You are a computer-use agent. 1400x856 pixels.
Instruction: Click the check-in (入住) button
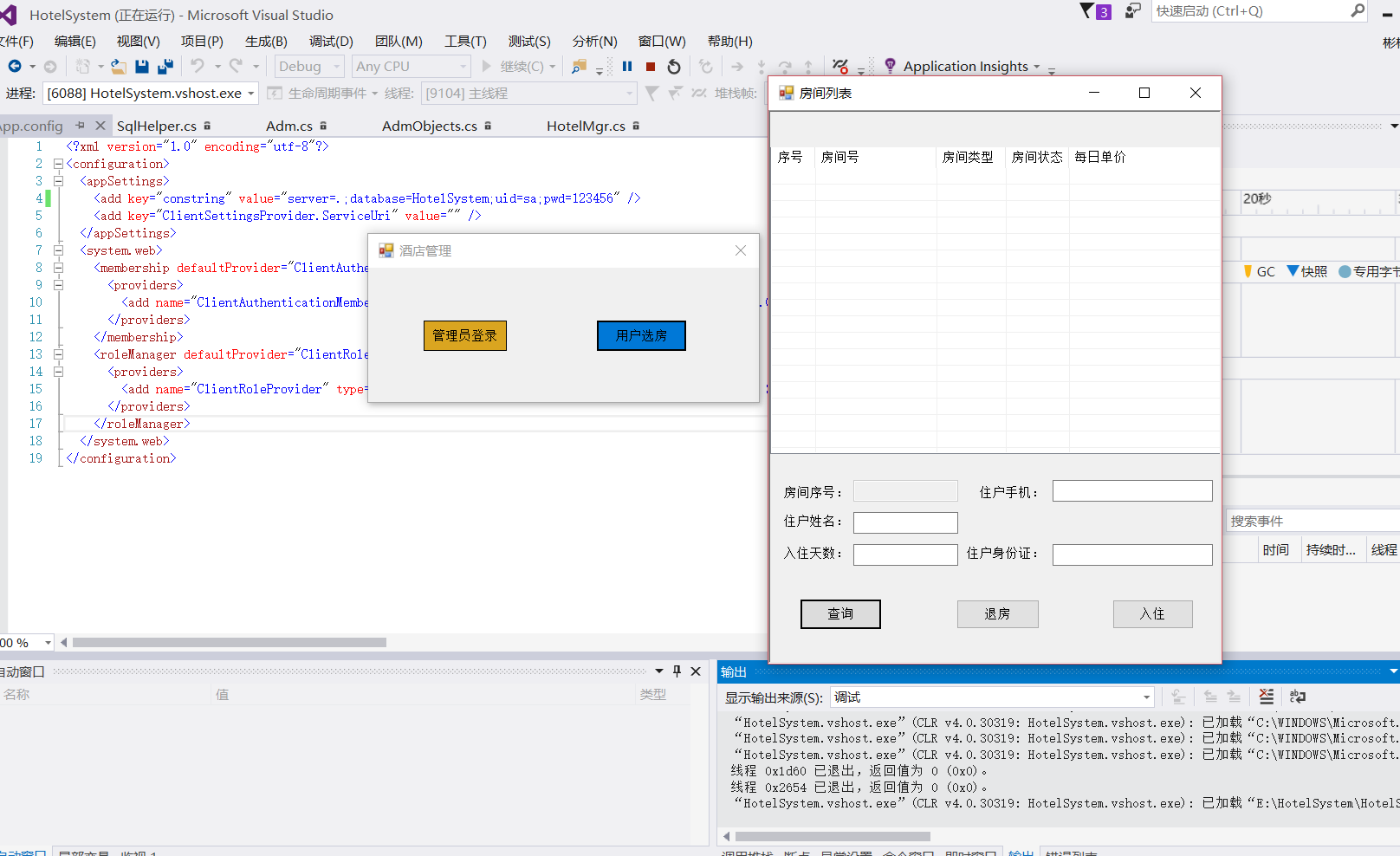click(x=1152, y=614)
